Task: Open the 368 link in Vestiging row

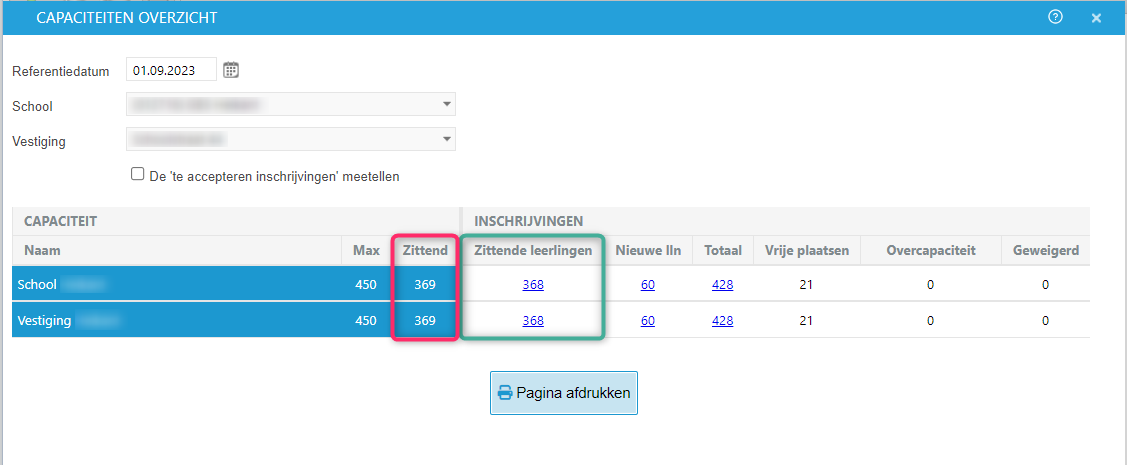Action: 533,321
